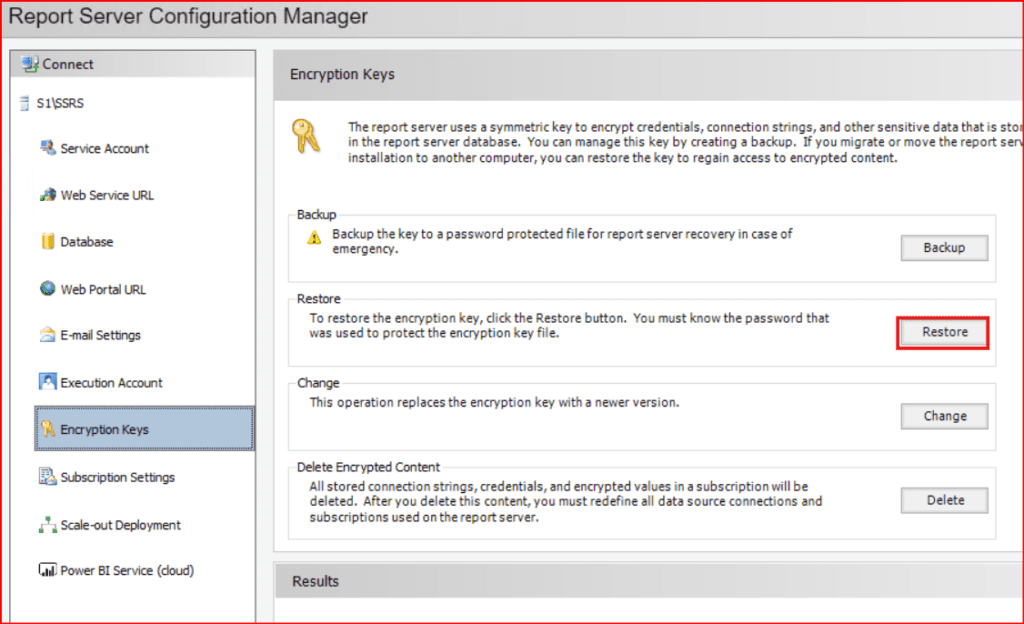Click the E-mail Settings envelope icon
The height and width of the screenshot is (624, 1024).
coord(47,335)
